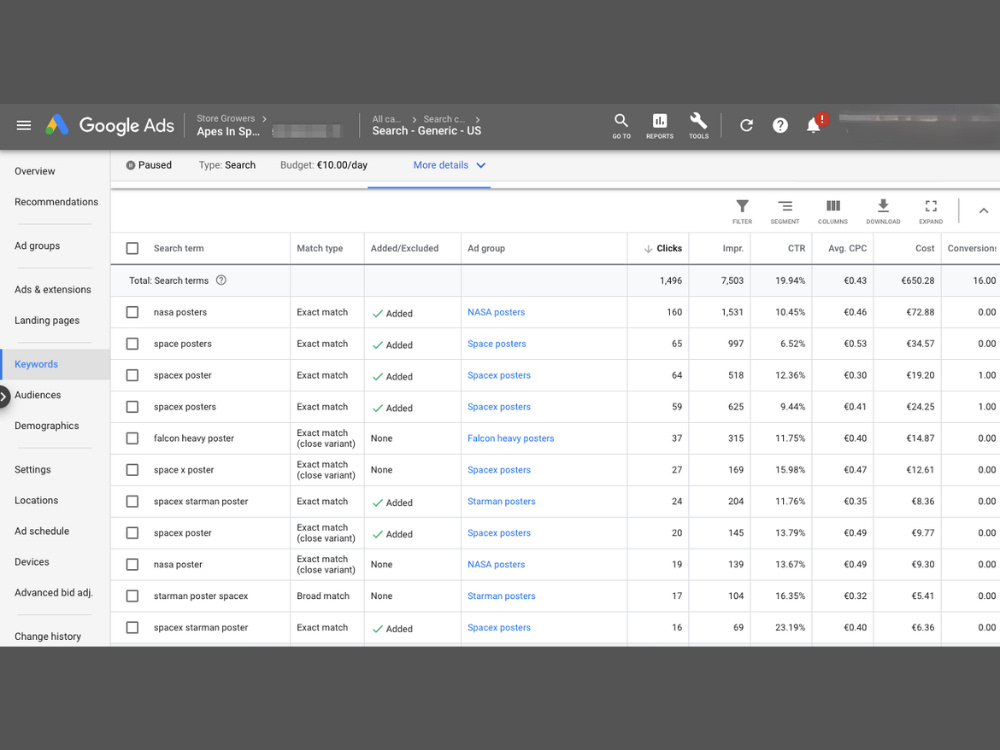Open the Reports icon
Image resolution: width=1000 pixels, height=750 pixels.
[659, 126]
